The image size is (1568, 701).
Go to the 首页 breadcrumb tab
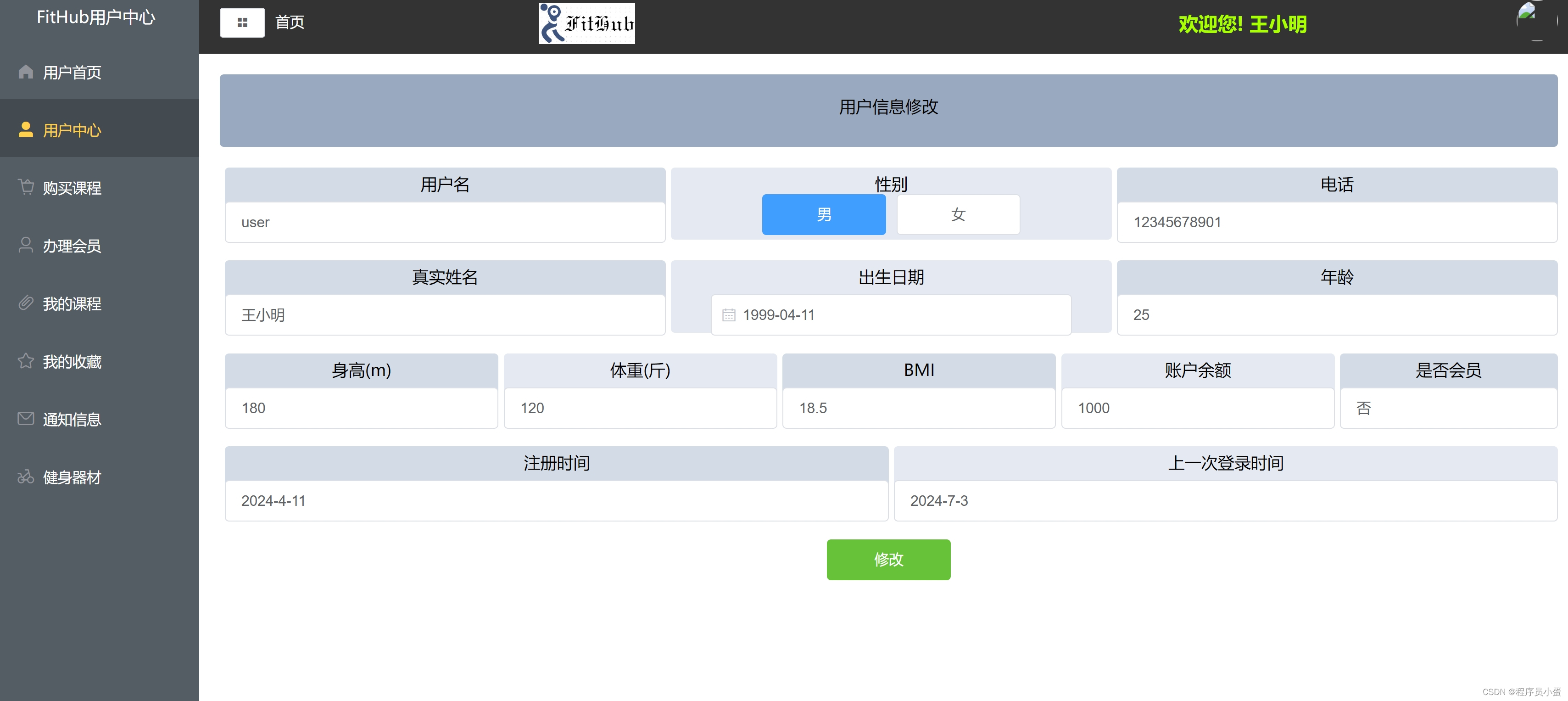(290, 22)
